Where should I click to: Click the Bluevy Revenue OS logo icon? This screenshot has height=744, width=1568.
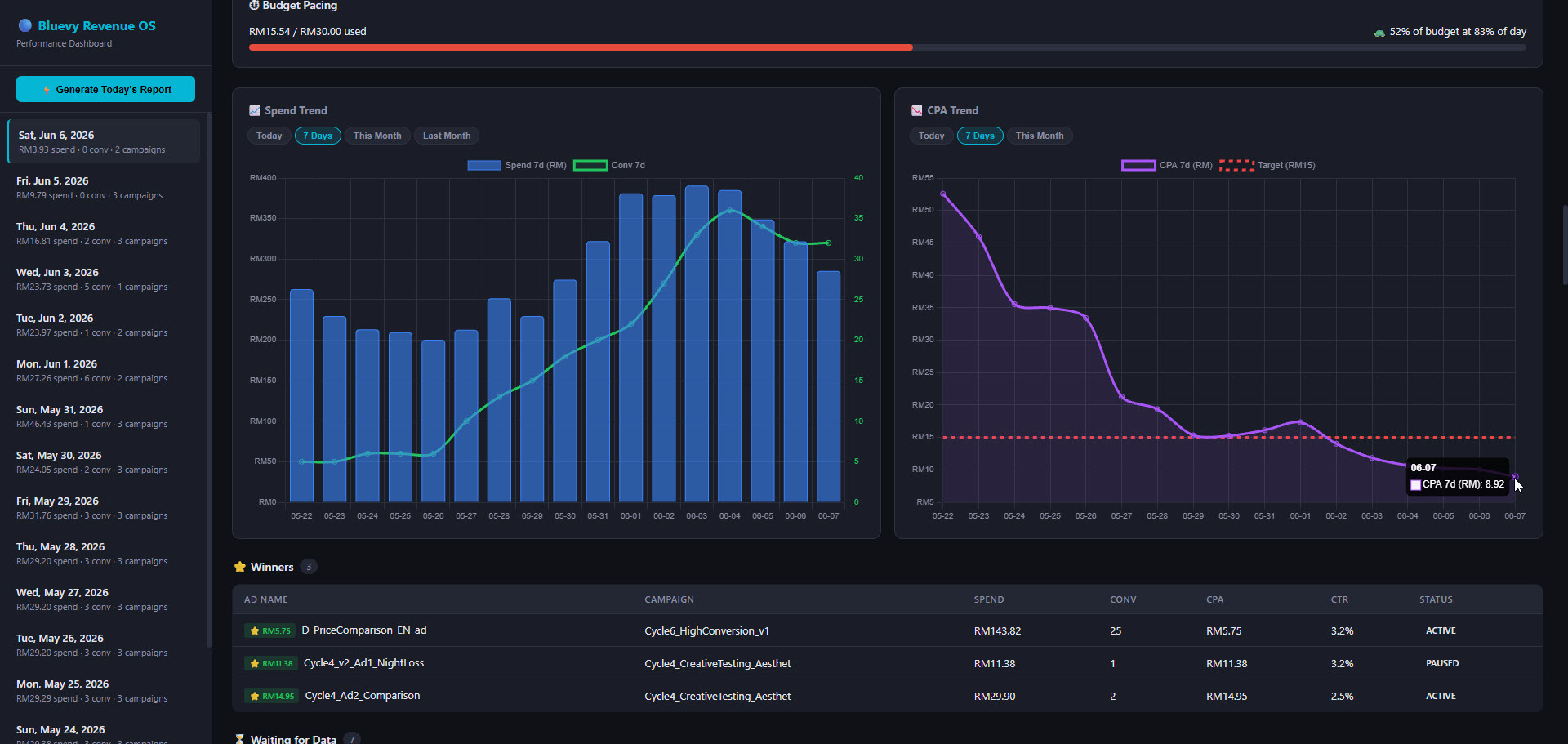pos(25,25)
